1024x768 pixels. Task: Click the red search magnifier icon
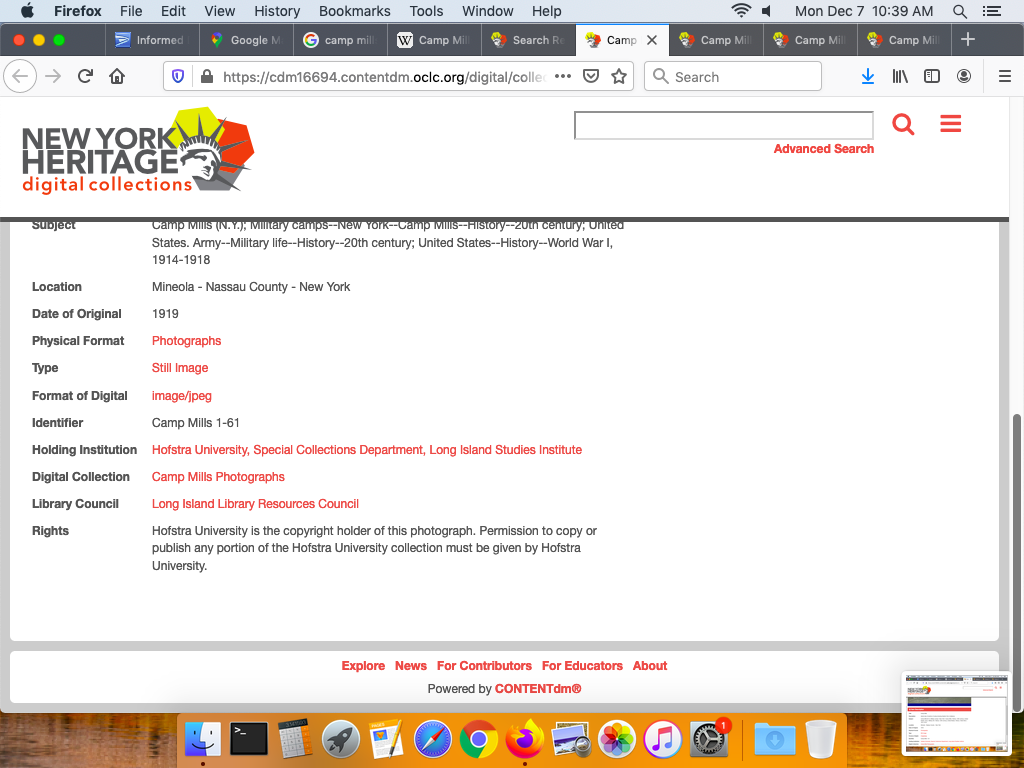pos(903,124)
